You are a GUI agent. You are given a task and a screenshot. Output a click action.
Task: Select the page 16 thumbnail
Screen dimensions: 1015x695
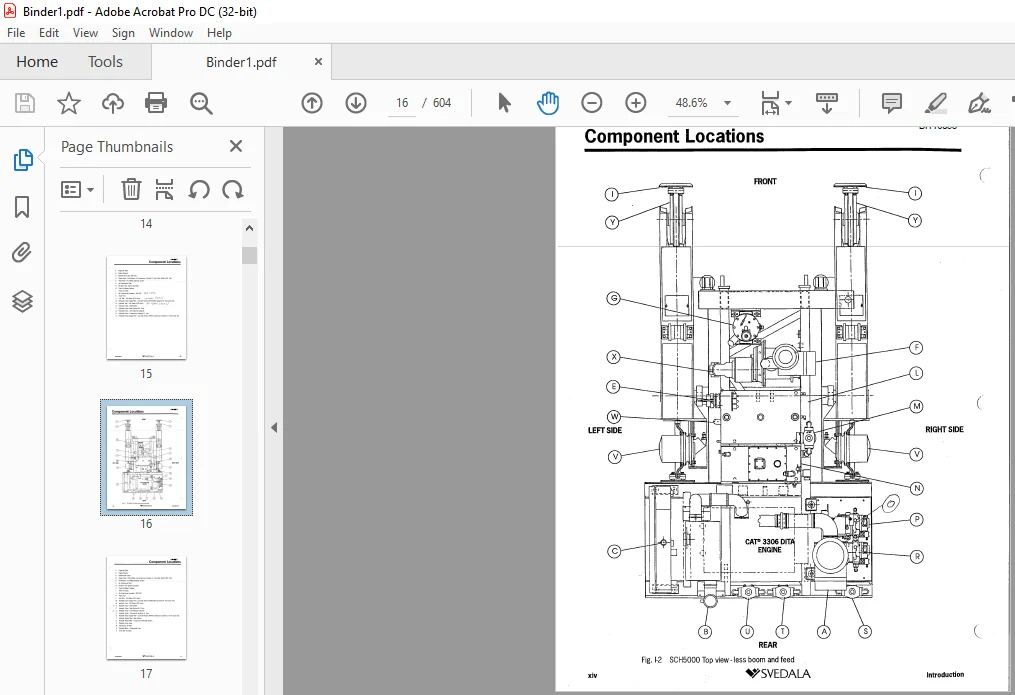(146, 457)
